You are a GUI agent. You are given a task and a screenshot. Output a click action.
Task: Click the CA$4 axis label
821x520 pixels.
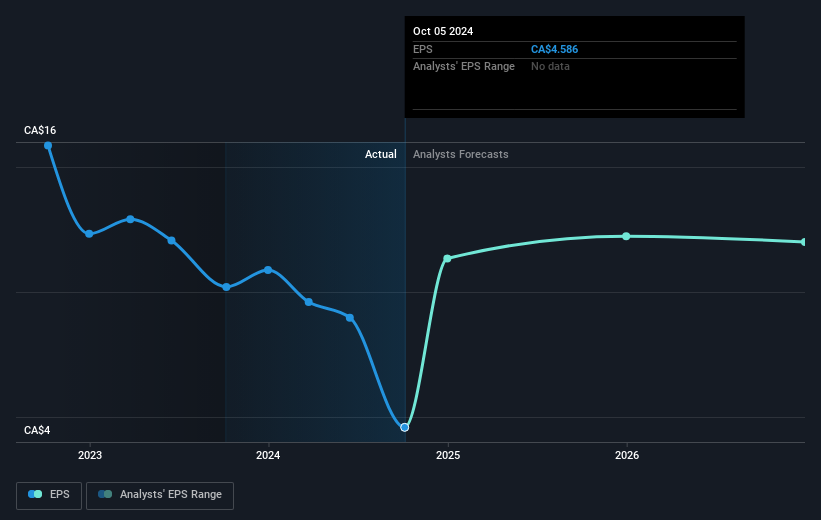[37, 430]
